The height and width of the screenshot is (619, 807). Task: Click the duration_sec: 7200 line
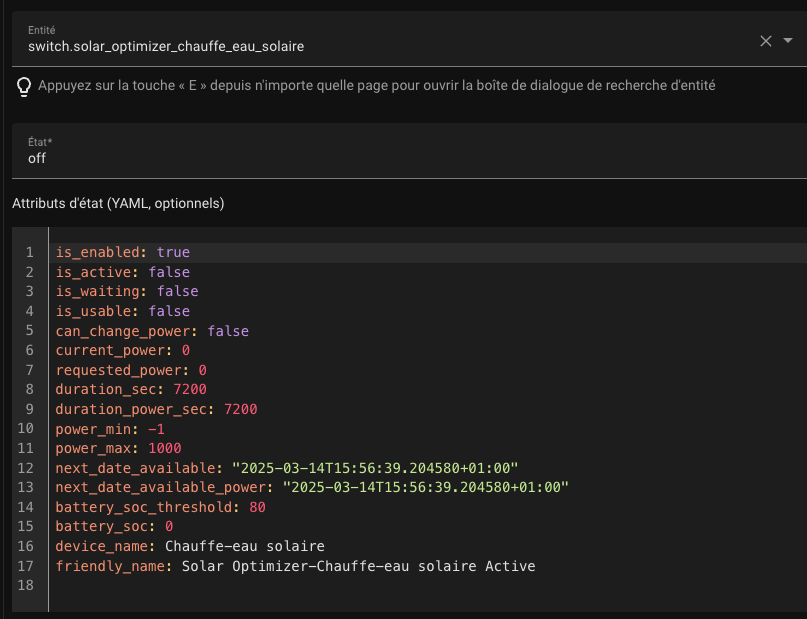point(131,390)
